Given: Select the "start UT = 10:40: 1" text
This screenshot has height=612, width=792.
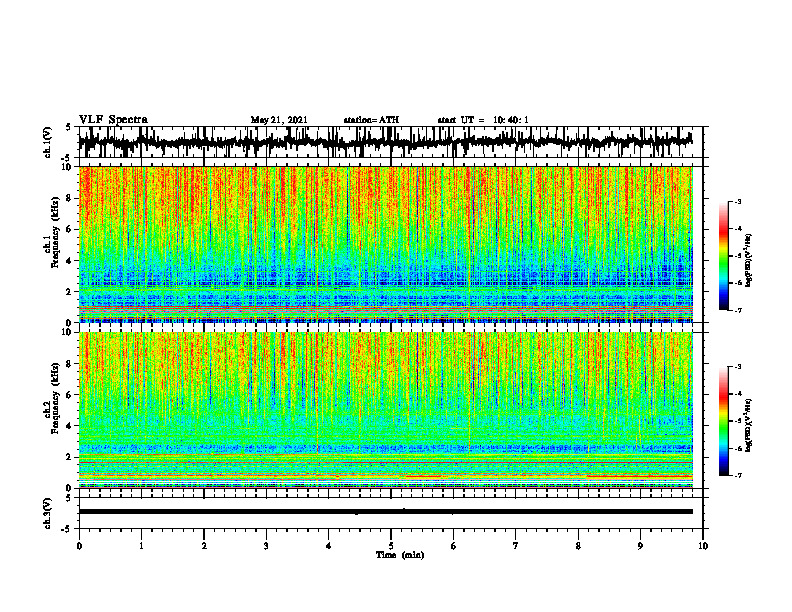Looking at the screenshot, I should (x=483, y=120).
